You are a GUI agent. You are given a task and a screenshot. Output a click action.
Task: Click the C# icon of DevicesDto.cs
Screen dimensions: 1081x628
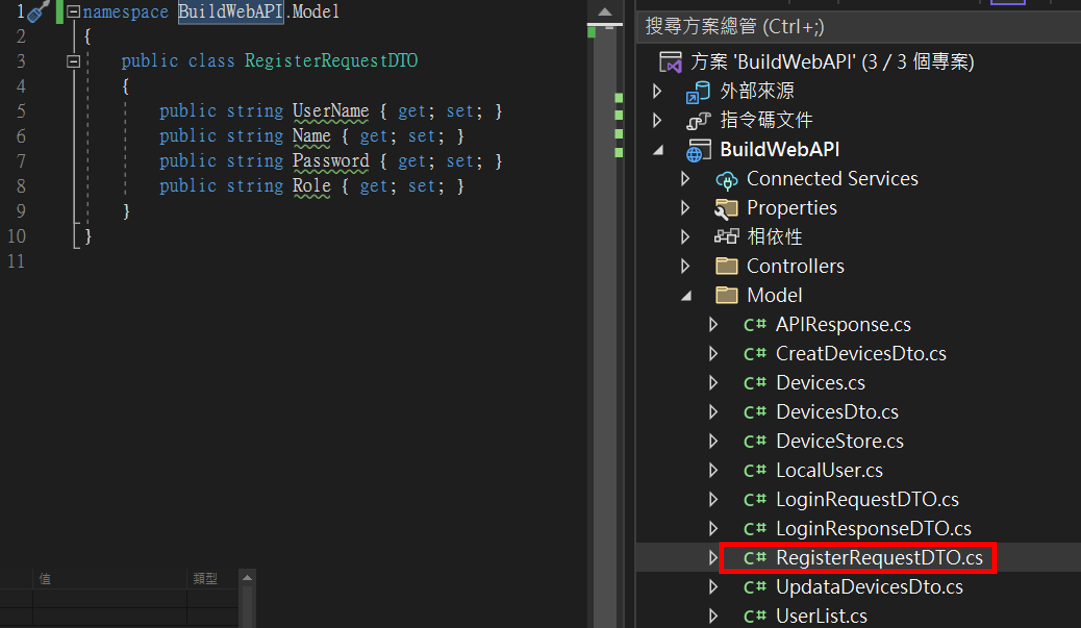click(x=755, y=412)
